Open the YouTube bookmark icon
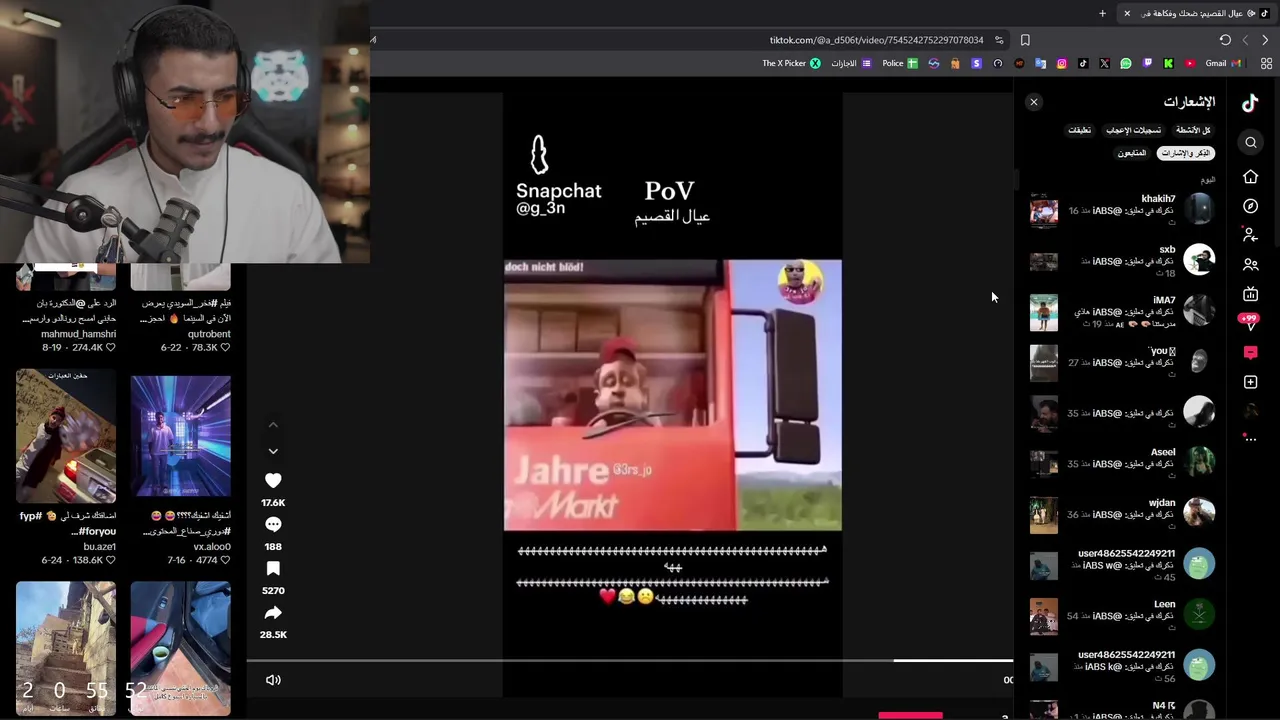The height and width of the screenshot is (720, 1280). pyautogui.click(x=1190, y=63)
